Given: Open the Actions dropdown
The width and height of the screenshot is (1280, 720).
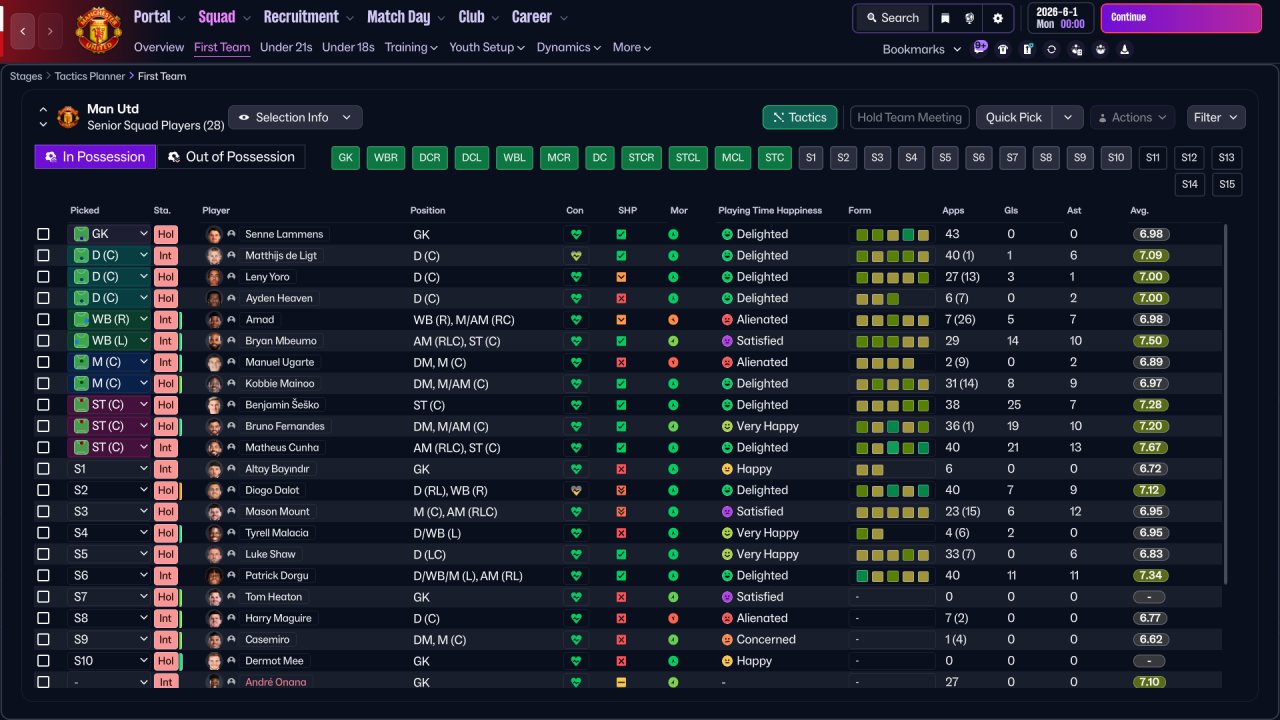Looking at the screenshot, I should (x=1132, y=117).
